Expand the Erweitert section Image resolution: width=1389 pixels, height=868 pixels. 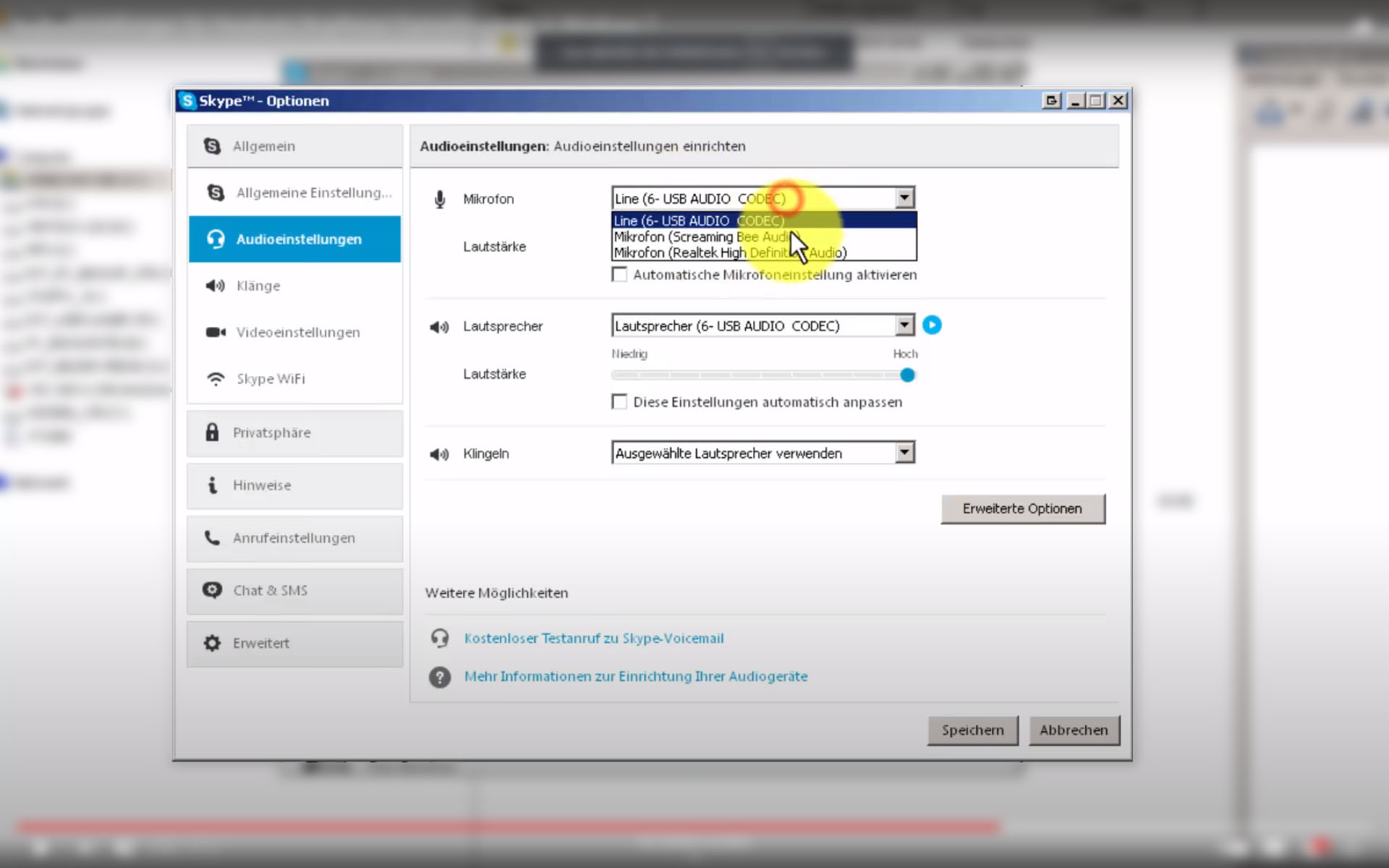tap(294, 644)
